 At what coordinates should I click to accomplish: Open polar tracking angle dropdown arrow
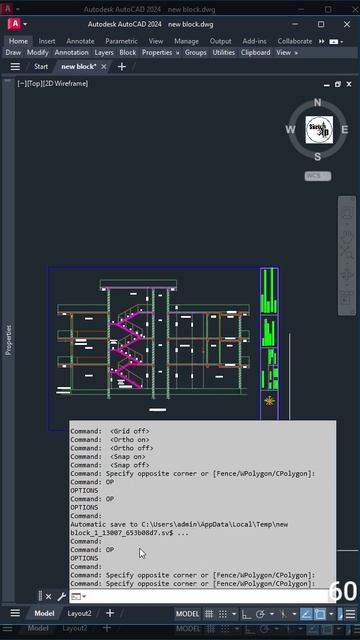coord(271,614)
